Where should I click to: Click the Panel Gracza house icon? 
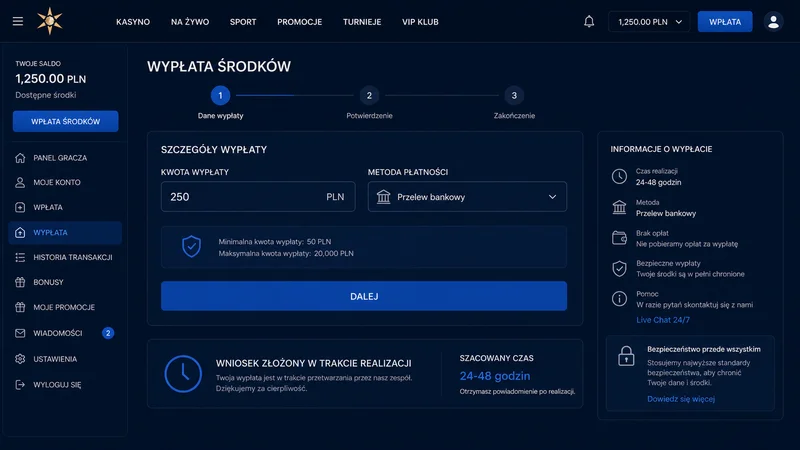pos(20,158)
